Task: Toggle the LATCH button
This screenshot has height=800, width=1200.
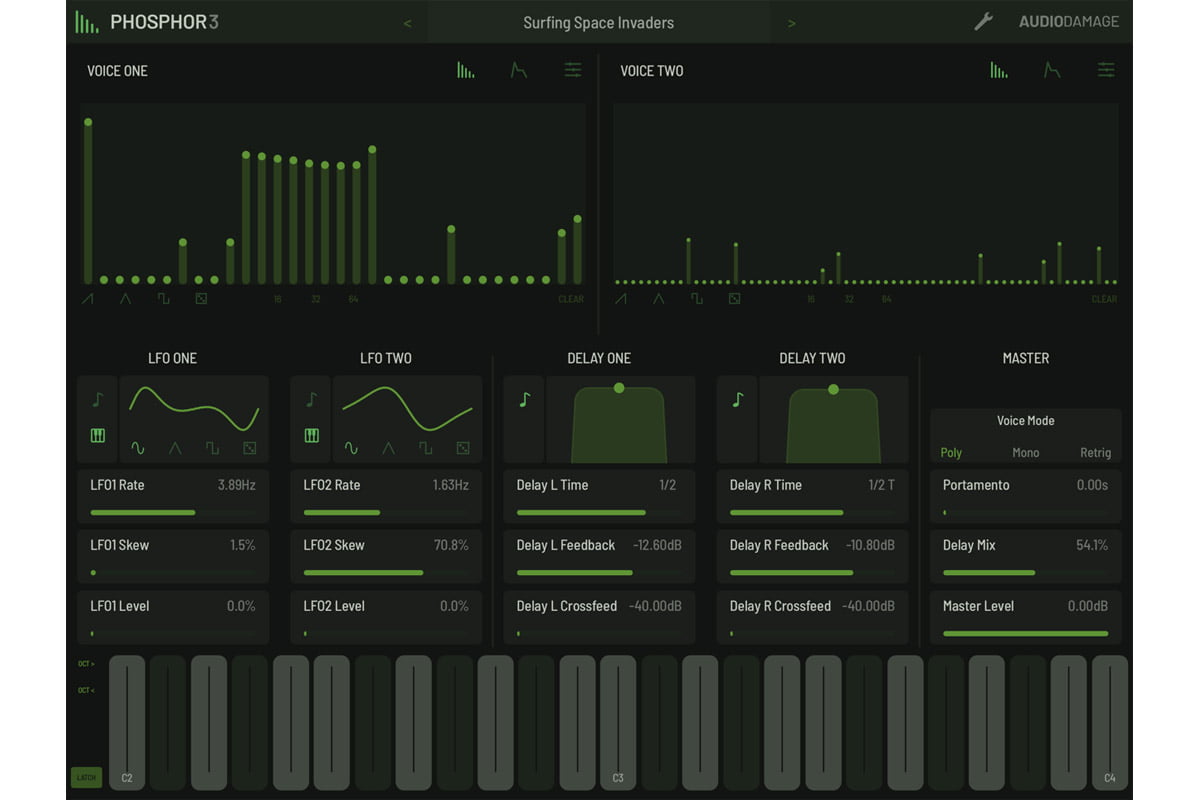Action: (x=86, y=777)
